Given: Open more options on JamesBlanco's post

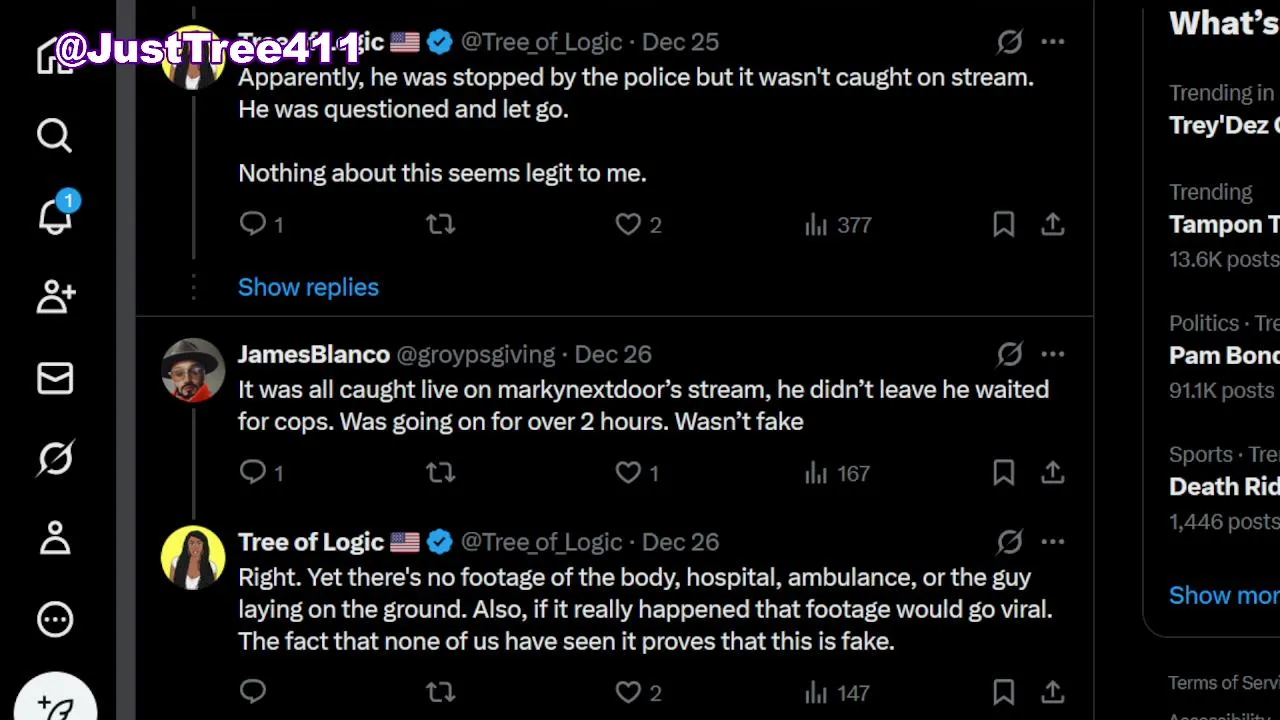Looking at the screenshot, I should 1052,354.
